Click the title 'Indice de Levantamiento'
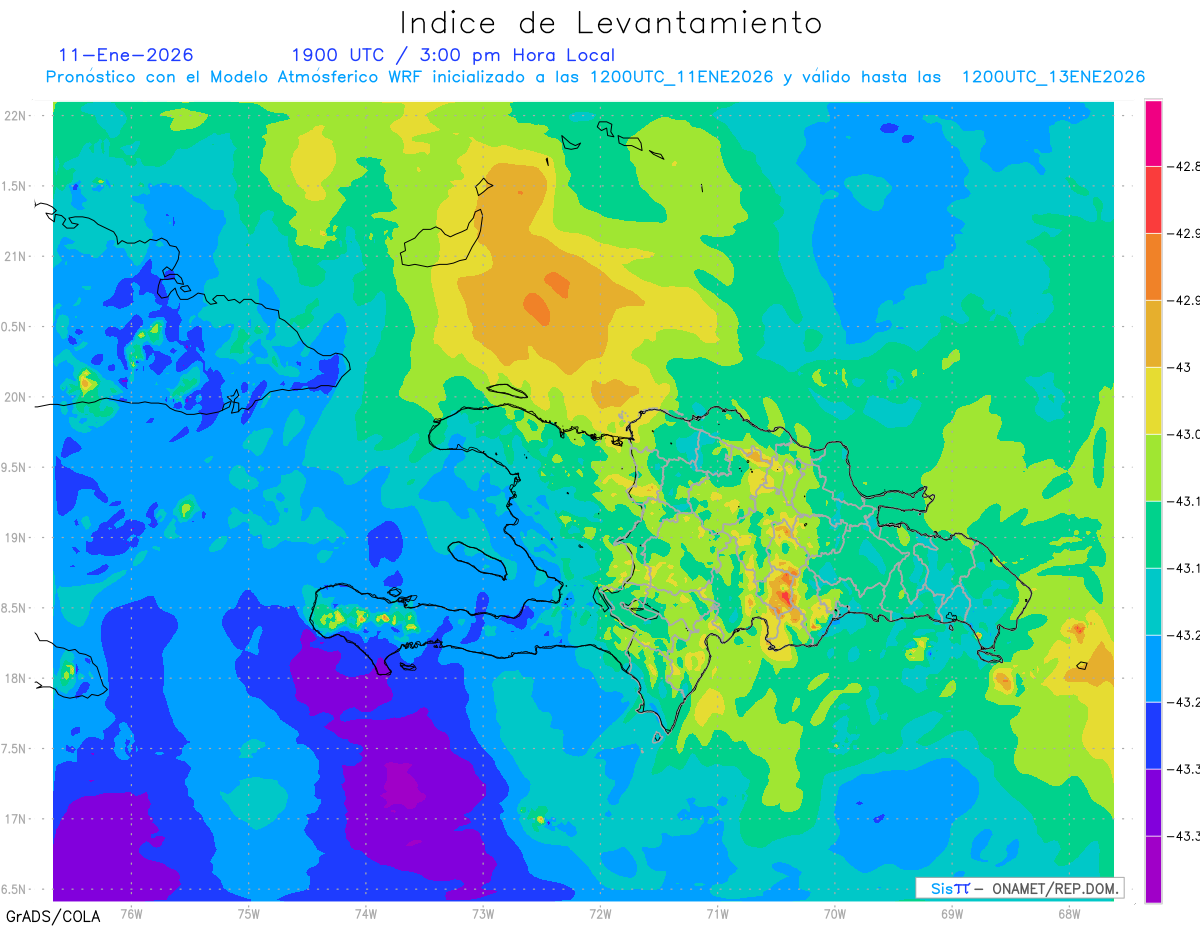Viewport: 1200px width, 927px height. point(611,23)
